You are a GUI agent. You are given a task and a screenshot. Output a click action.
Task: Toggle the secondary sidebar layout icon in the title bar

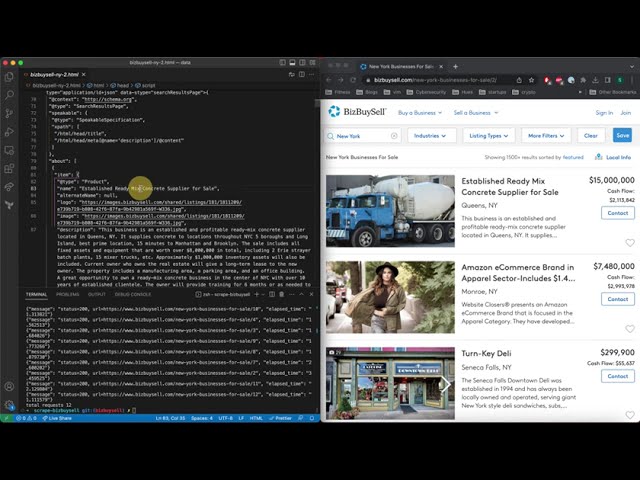click(302, 62)
